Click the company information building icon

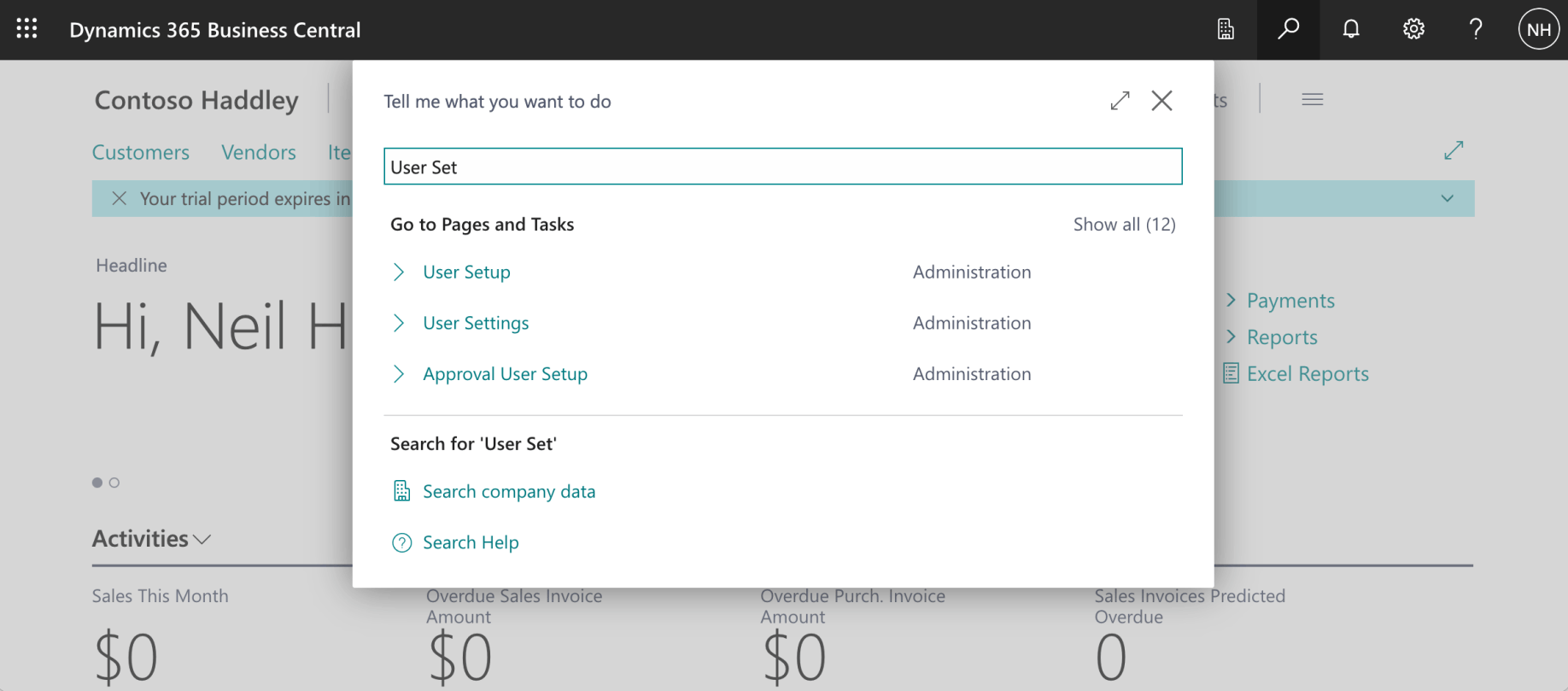tap(1226, 29)
